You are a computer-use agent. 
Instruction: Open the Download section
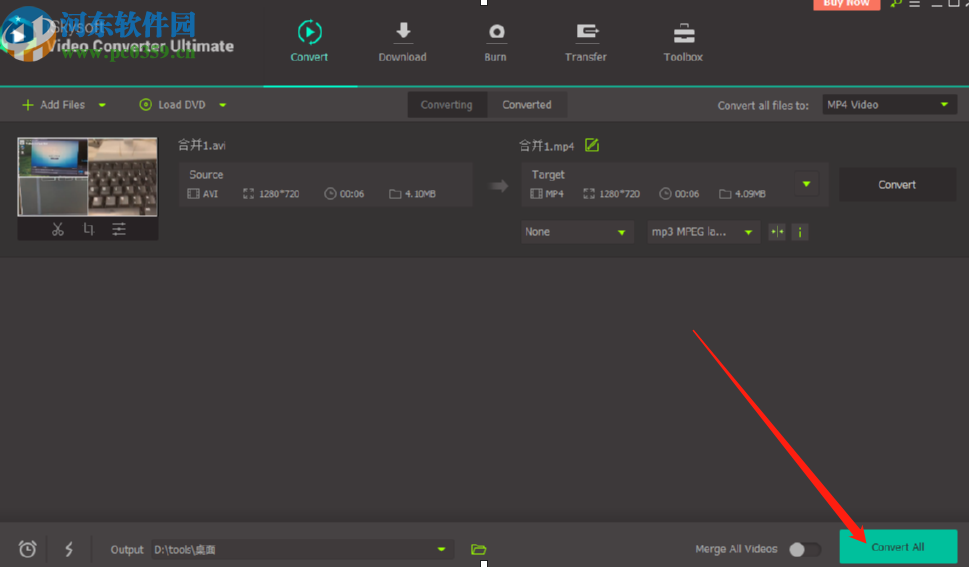pos(402,41)
